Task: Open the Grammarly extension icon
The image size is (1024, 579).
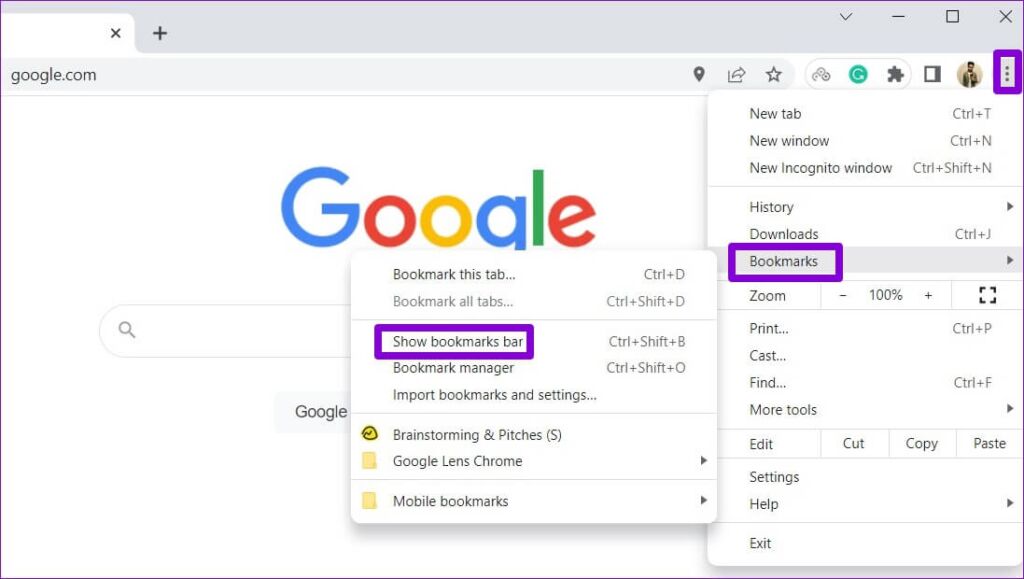Action: point(858,73)
